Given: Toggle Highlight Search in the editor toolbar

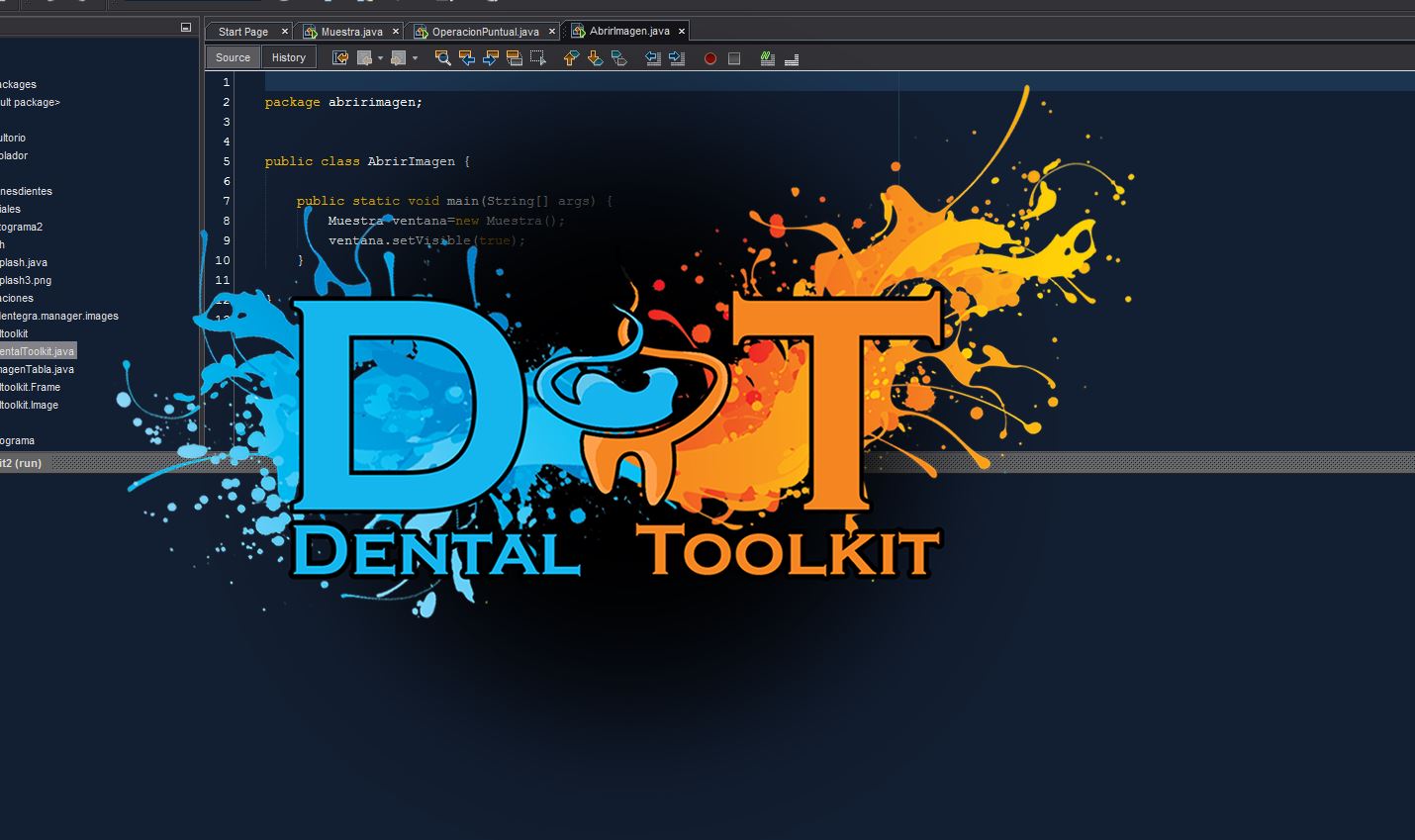Looking at the screenshot, I should 516,57.
